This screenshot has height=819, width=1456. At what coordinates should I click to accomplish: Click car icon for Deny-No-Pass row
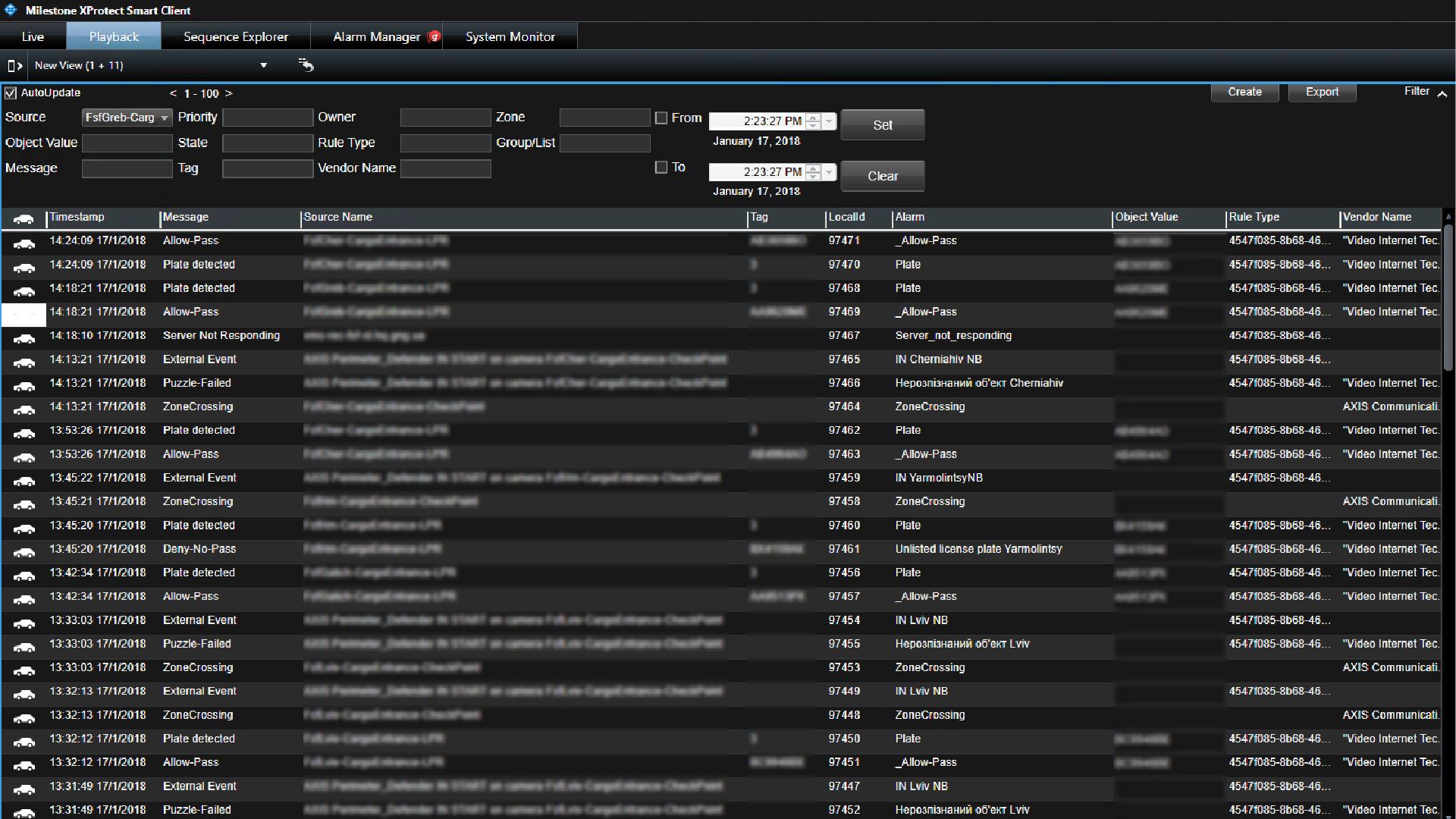24,551
